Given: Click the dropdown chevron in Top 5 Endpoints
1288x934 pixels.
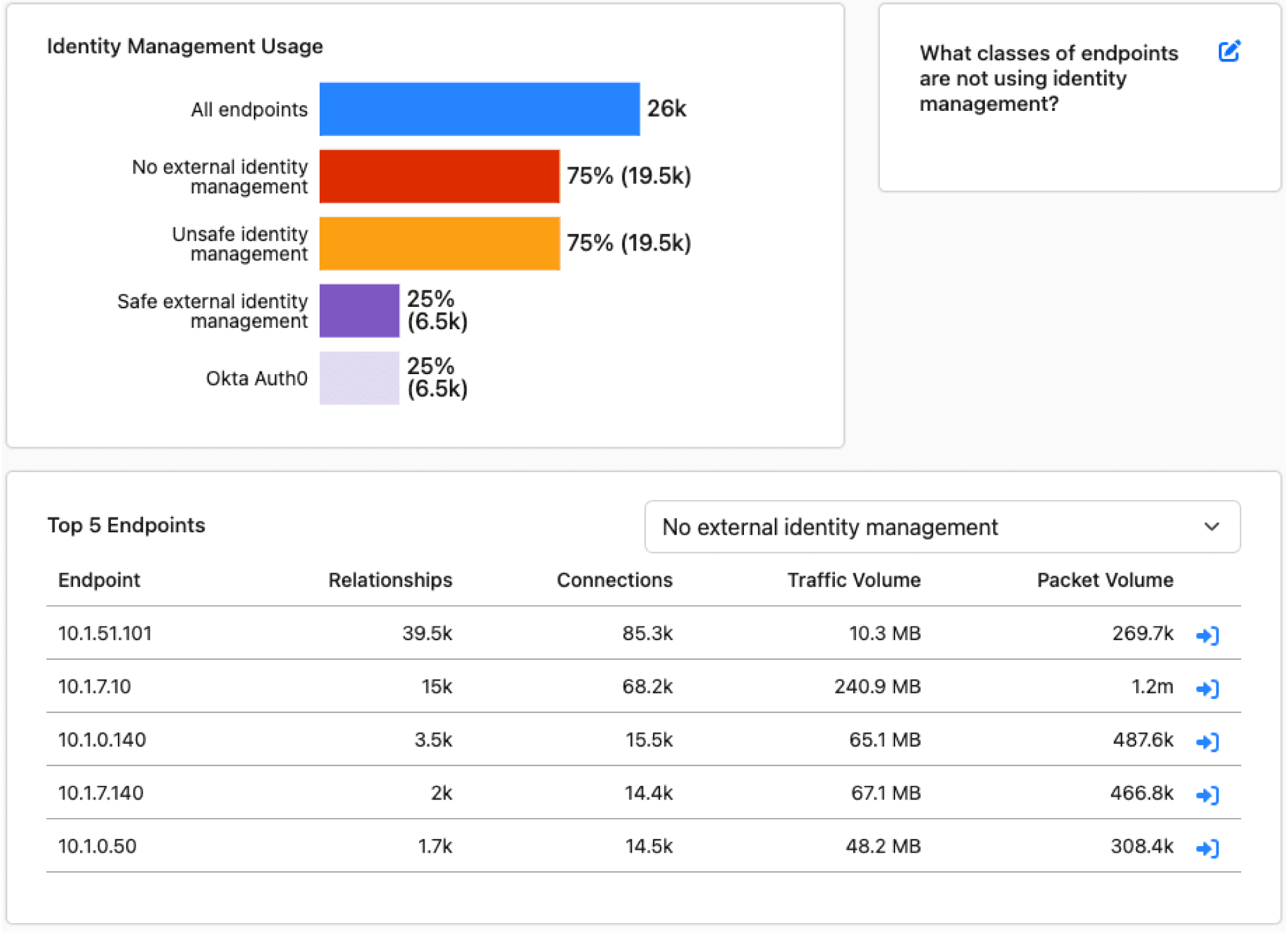Looking at the screenshot, I should (x=1210, y=527).
